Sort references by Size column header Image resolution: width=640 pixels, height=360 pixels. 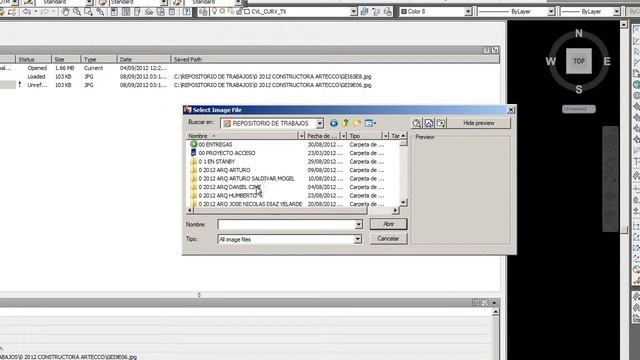pos(66,60)
